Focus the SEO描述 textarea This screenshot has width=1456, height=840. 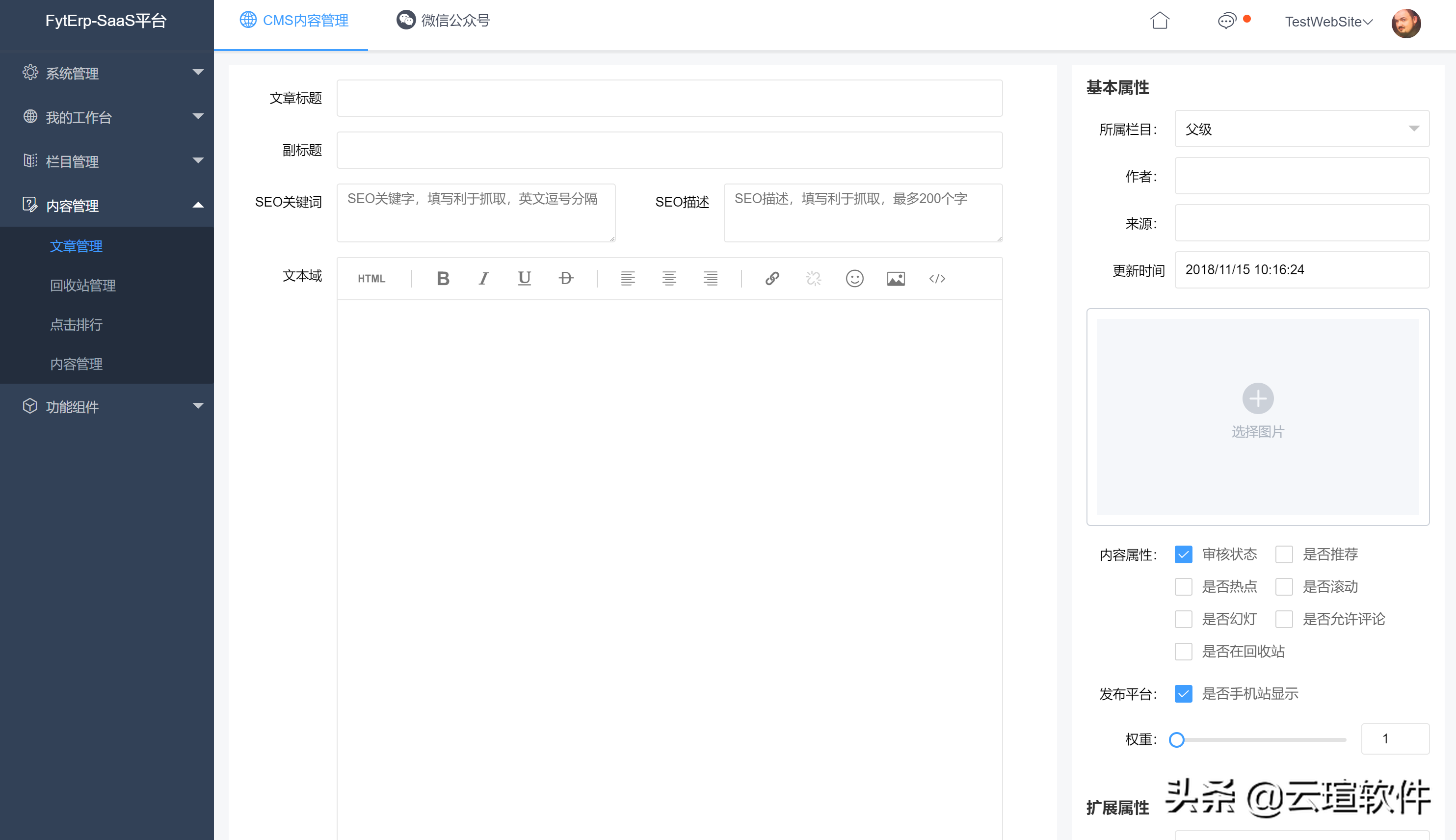(x=863, y=213)
